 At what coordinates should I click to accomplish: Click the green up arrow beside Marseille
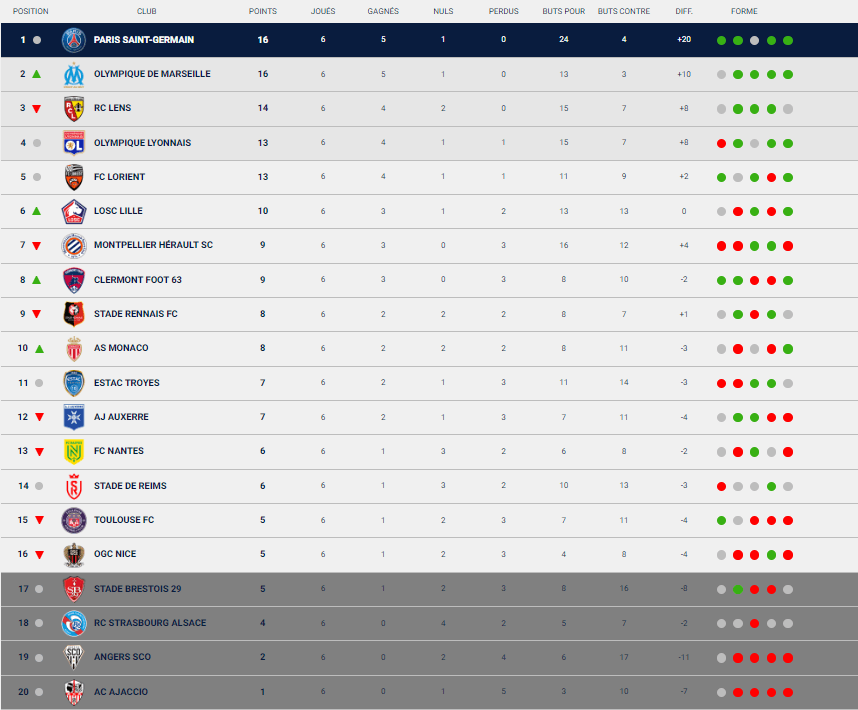coord(37,74)
